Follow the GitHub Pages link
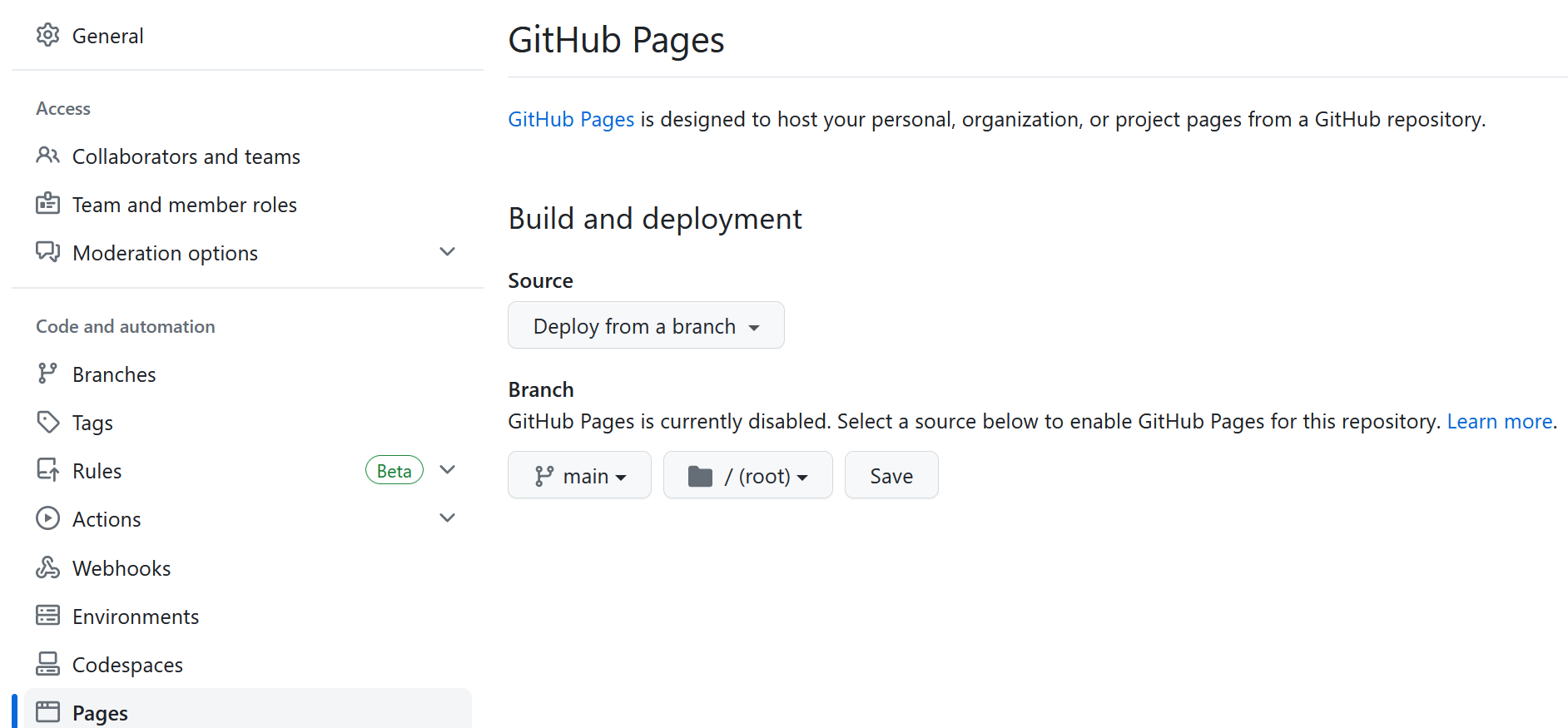This screenshot has height=728, width=1568. tap(571, 119)
